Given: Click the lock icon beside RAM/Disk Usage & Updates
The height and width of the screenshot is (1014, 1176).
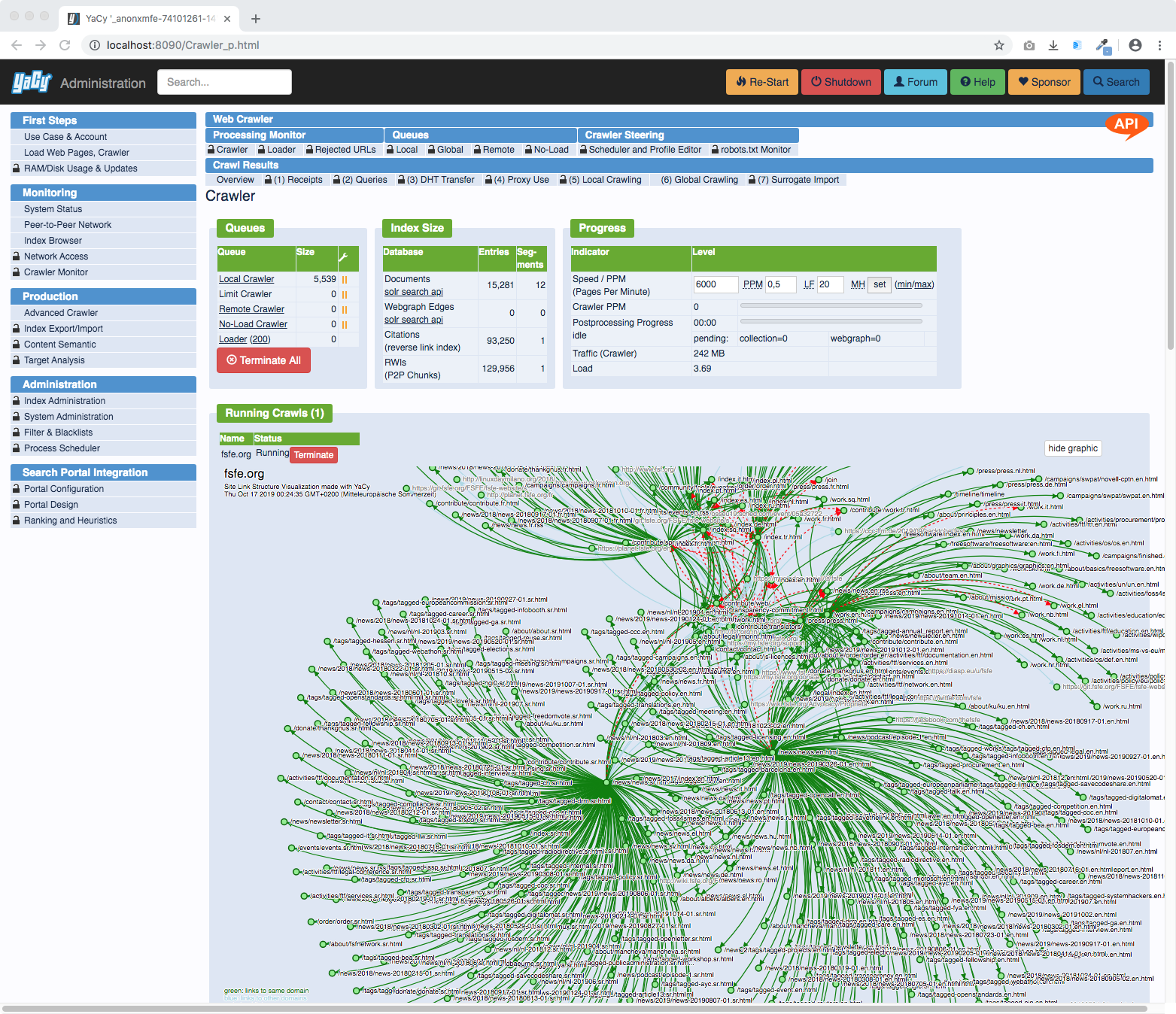Looking at the screenshot, I should (17, 168).
